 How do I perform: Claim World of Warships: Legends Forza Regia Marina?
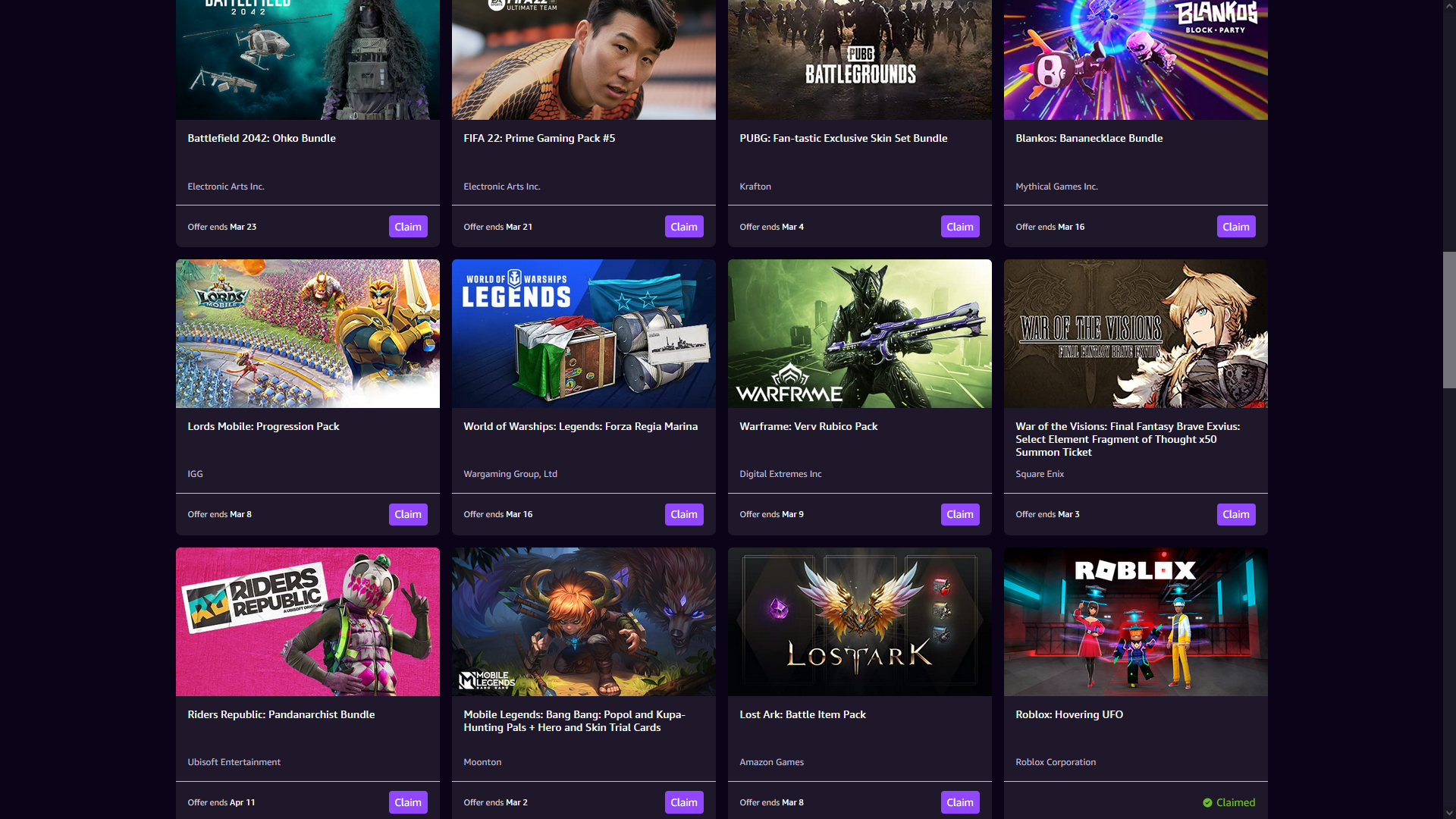click(684, 514)
